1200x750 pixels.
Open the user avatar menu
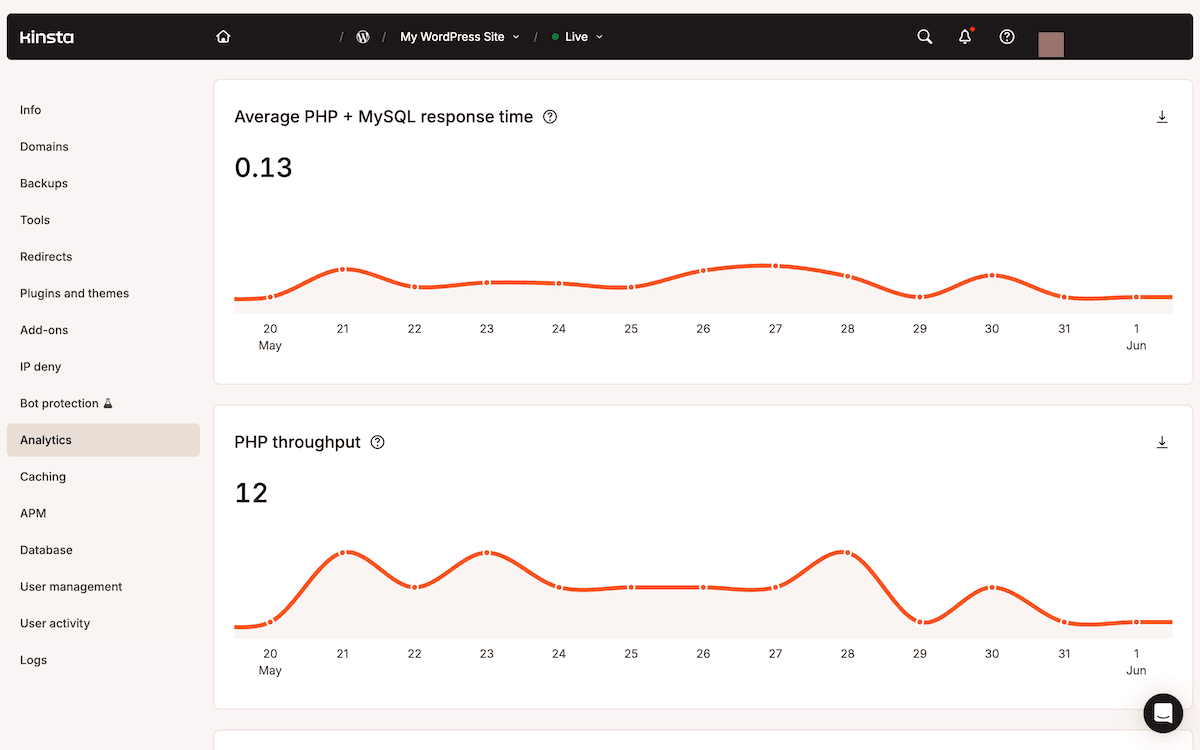pos(1051,44)
